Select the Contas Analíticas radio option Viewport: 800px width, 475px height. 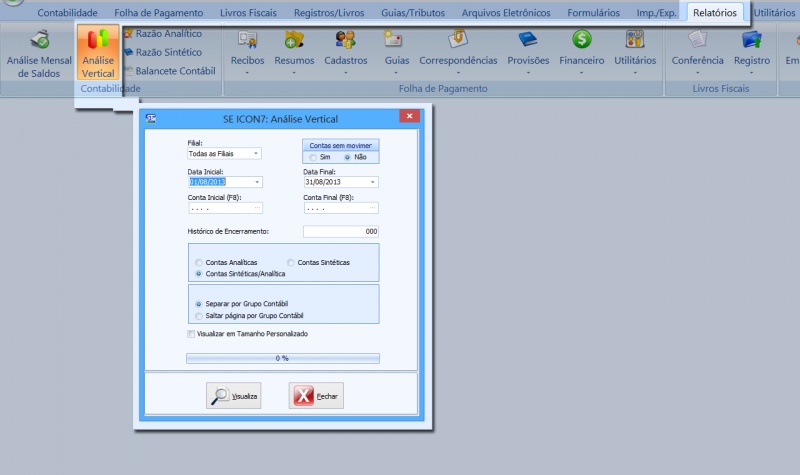pos(198,262)
